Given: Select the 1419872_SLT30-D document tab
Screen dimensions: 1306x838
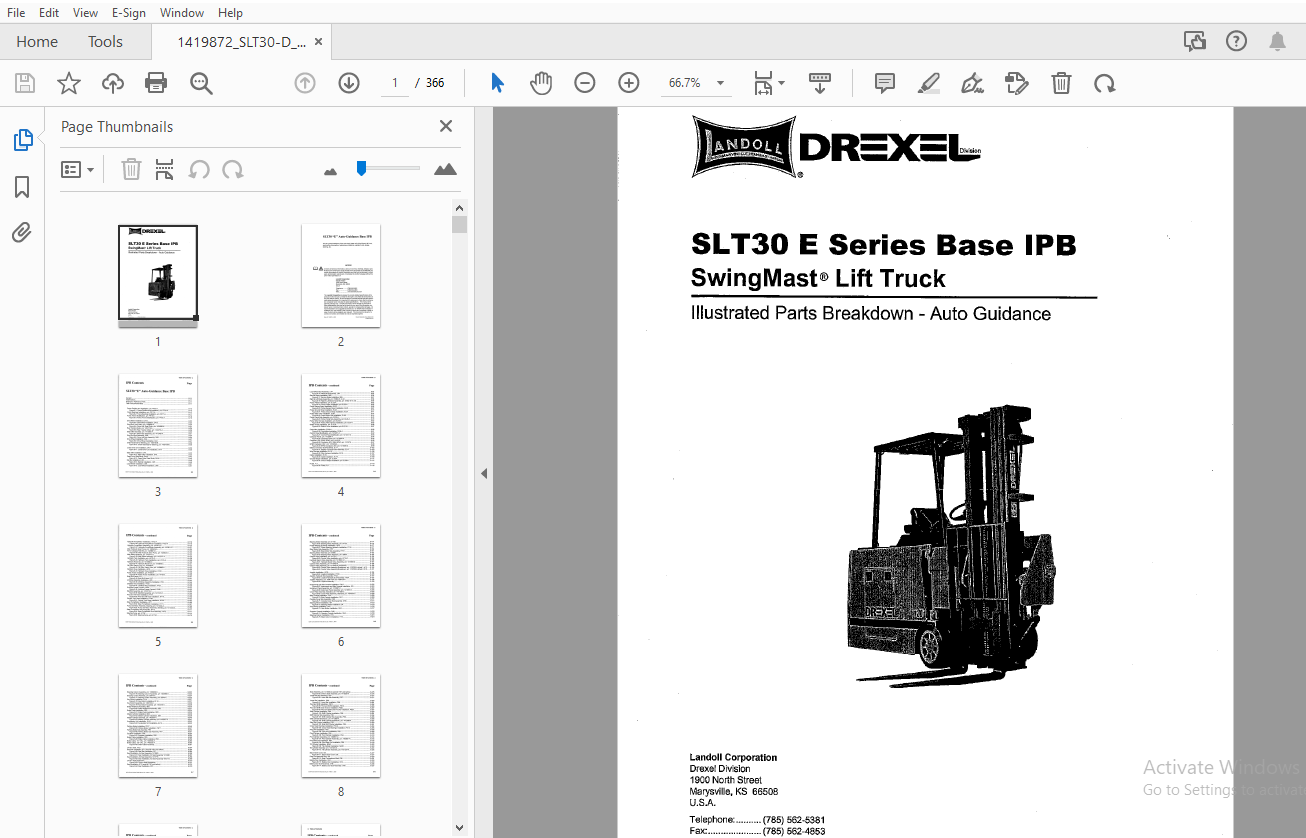Looking at the screenshot, I should coord(241,42).
